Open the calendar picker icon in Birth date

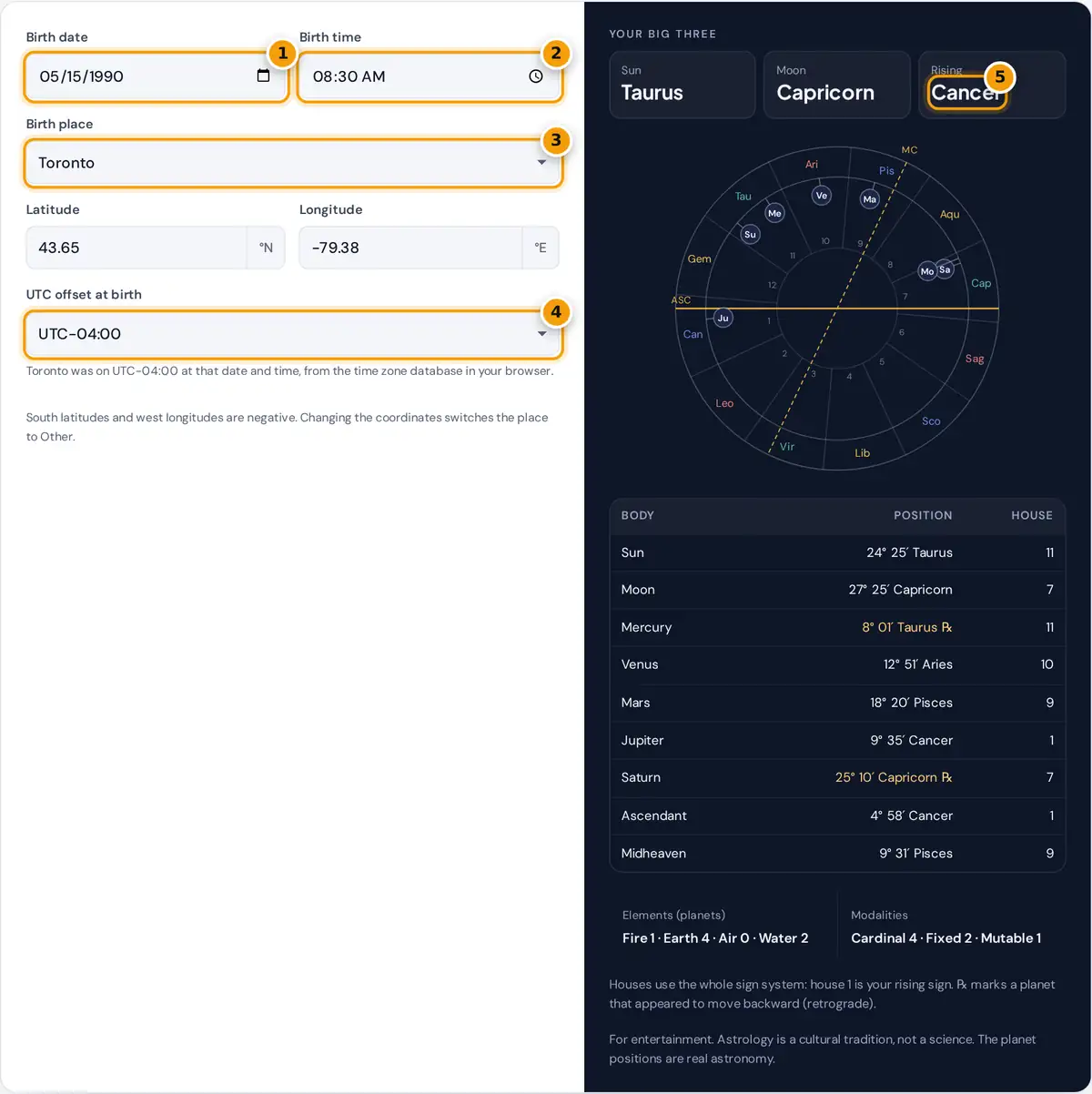pyautogui.click(x=263, y=76)
